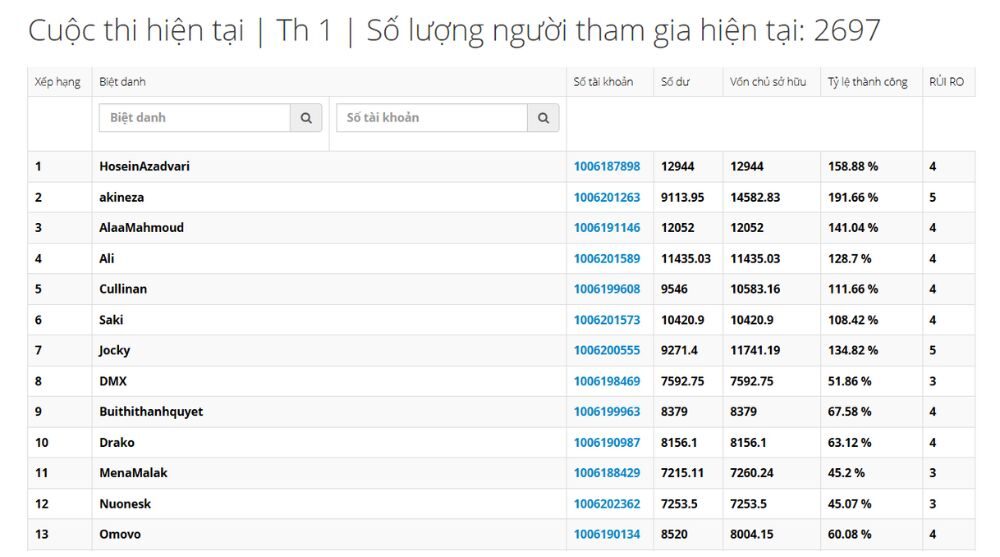Click equity value 11741.19
Screen dimensions: 1000x557
tap(755, 350)
